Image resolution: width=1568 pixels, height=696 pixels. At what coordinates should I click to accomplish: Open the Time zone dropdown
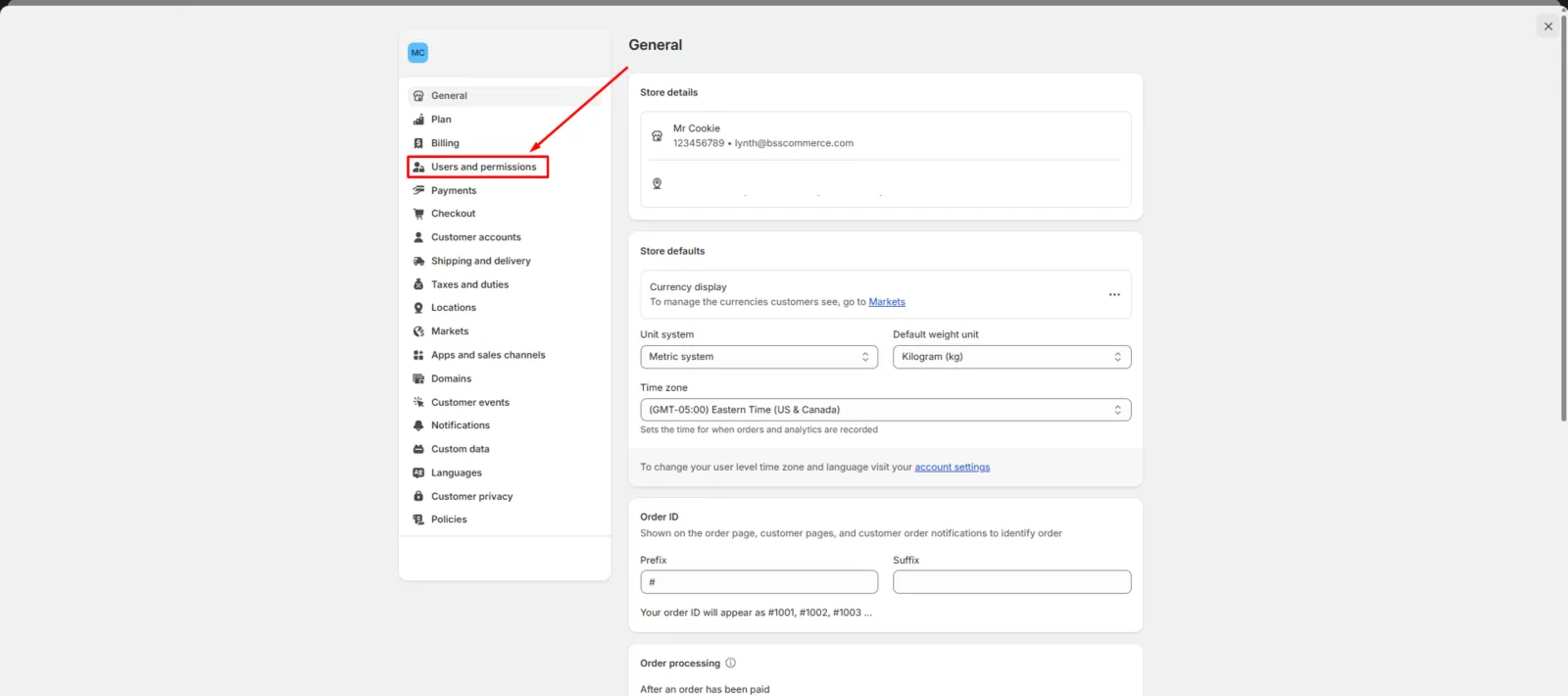pyautogui.click(x=886, y=410)
